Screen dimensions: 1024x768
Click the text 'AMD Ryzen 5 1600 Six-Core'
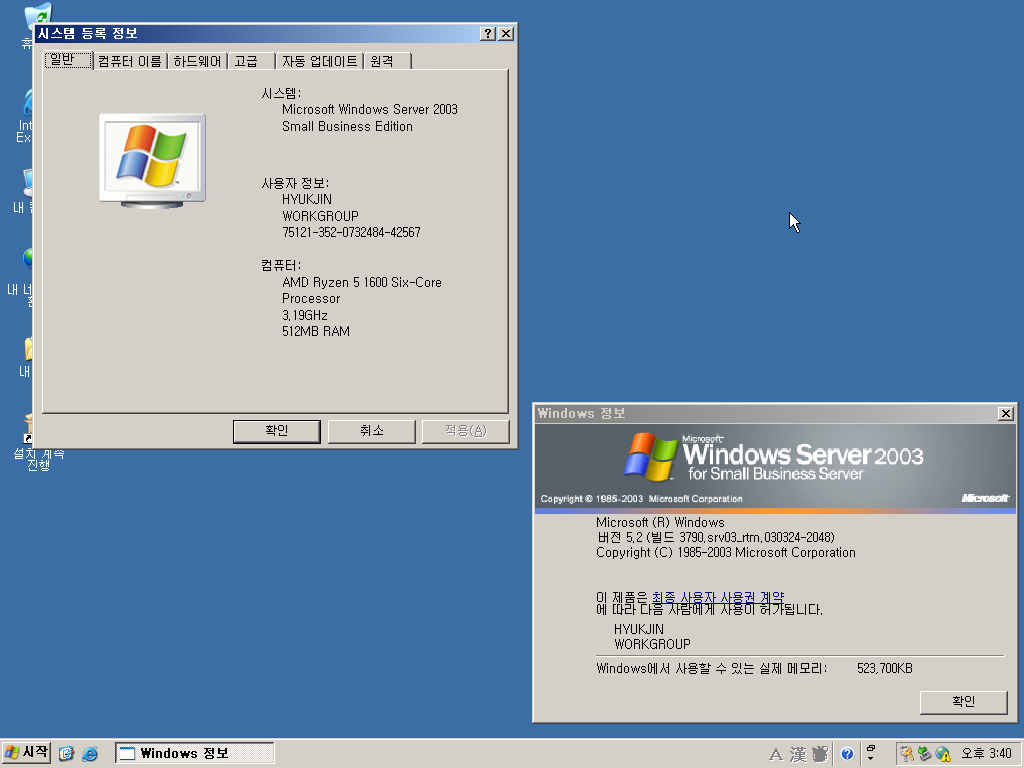[x=362, y=282]
